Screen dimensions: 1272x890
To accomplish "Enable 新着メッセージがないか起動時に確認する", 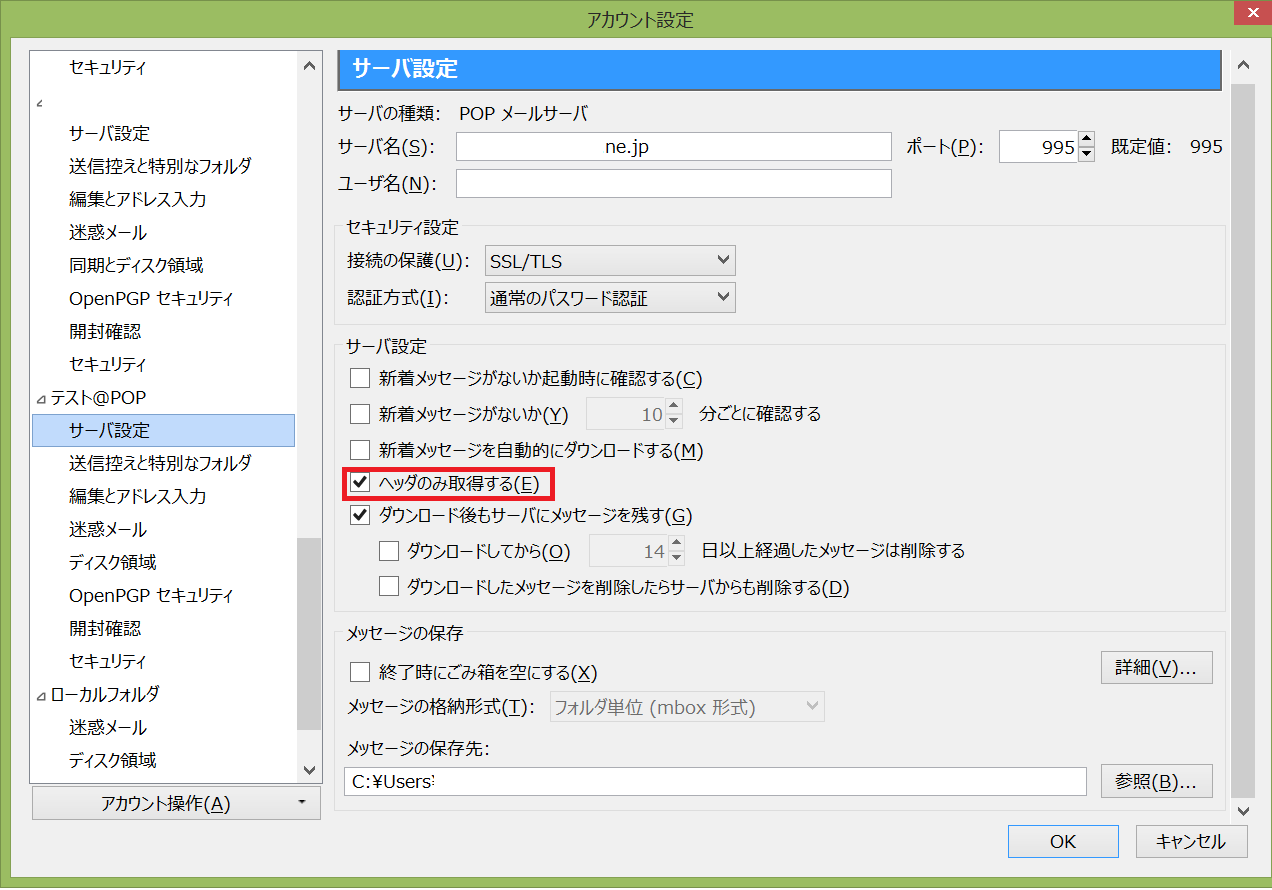I will click(360, 379).
